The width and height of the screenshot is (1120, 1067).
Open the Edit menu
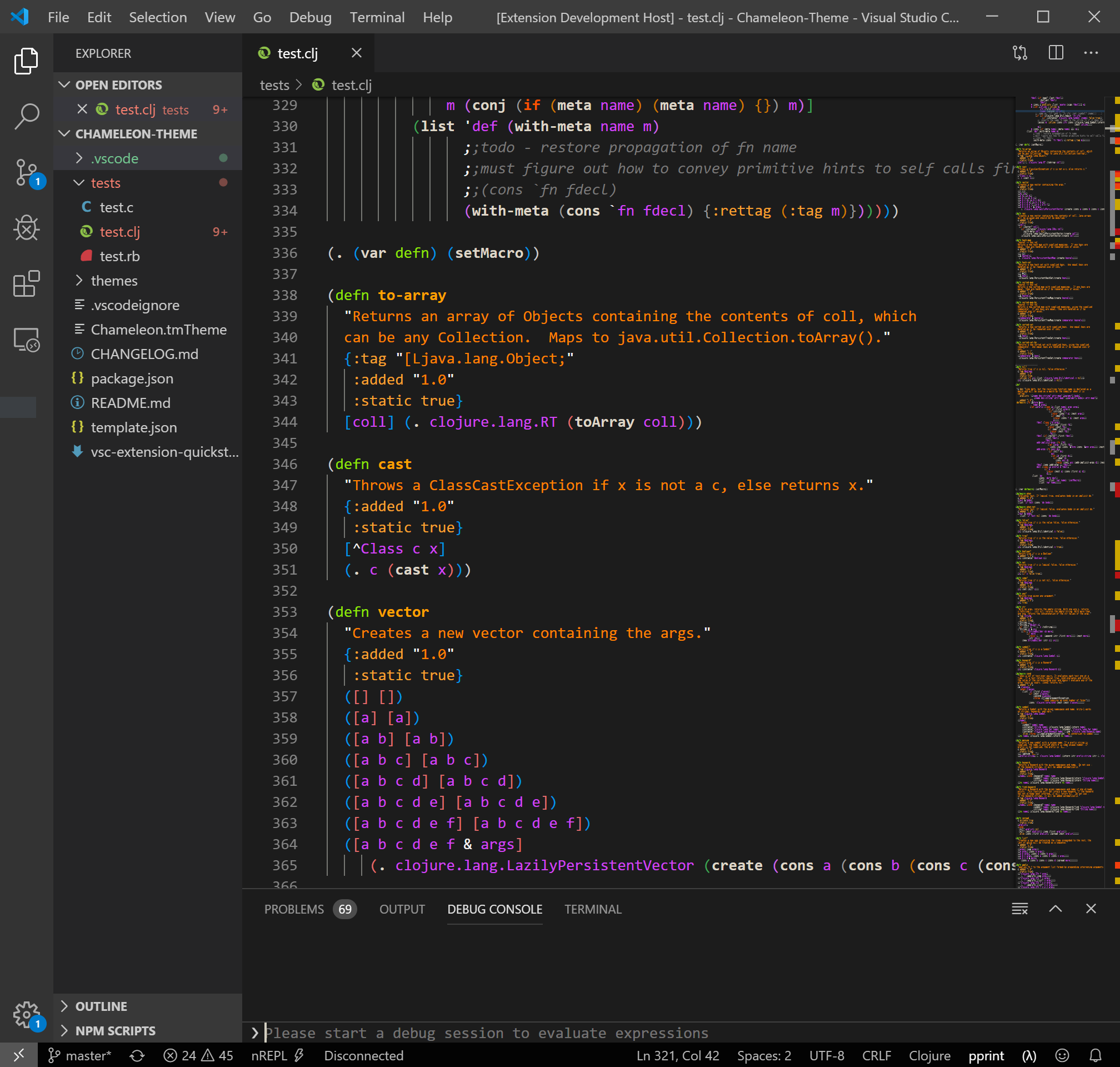point(99,17)
